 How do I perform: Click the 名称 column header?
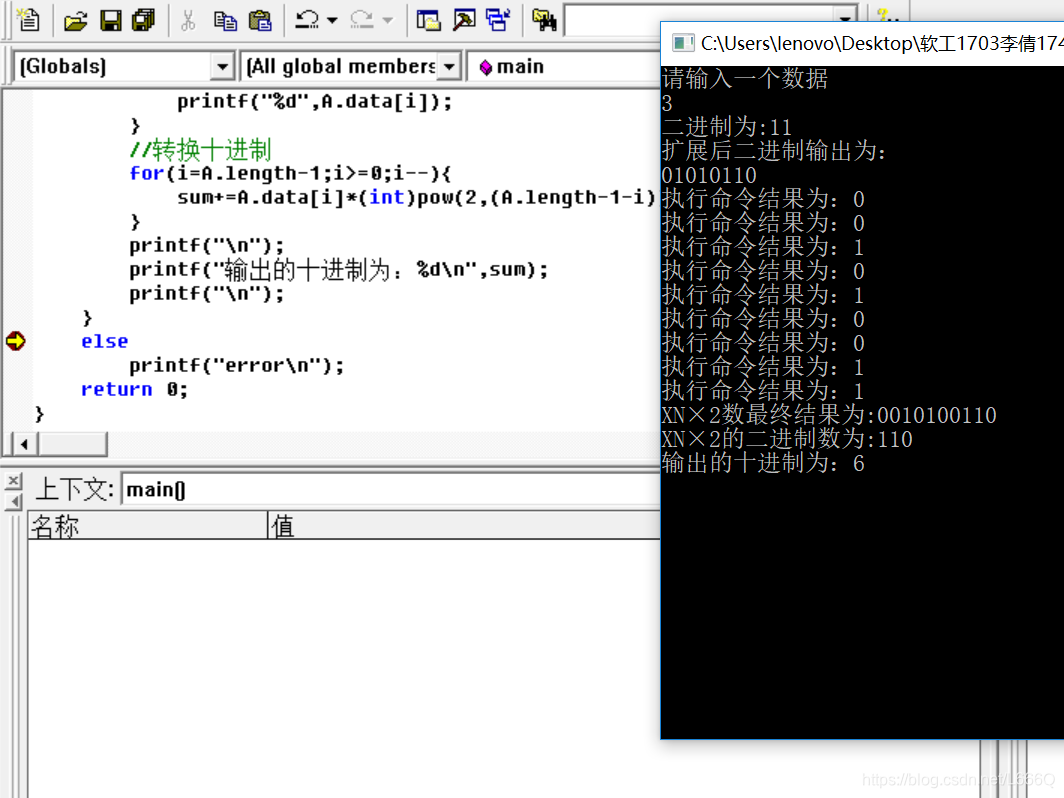tap(147, 526)
